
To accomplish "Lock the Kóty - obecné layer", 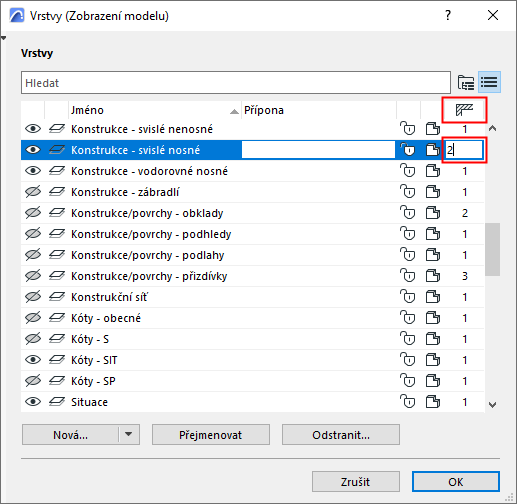I will (x=408, y=318).
